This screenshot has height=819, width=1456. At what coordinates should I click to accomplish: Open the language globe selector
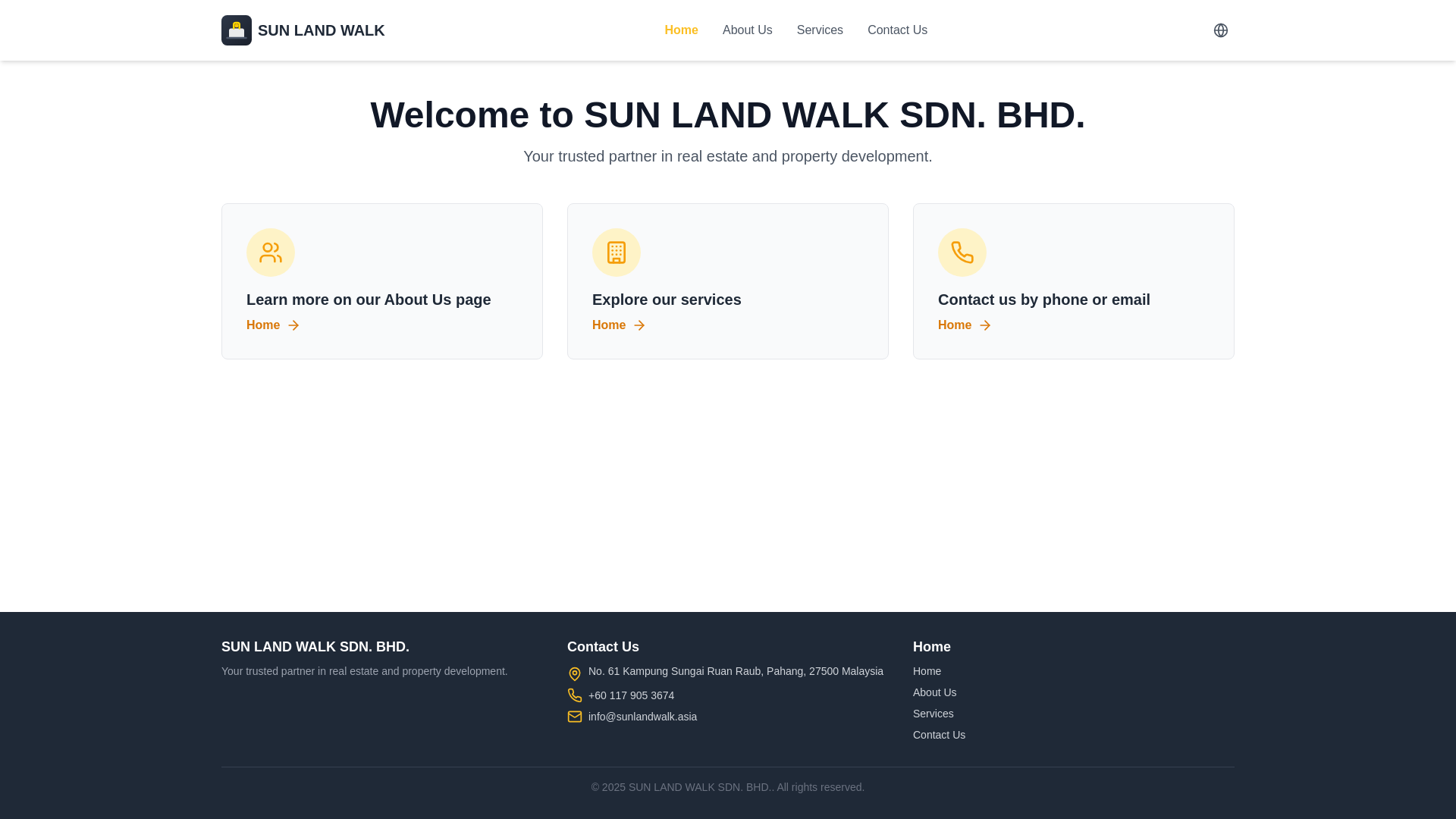click(1221, 30)
